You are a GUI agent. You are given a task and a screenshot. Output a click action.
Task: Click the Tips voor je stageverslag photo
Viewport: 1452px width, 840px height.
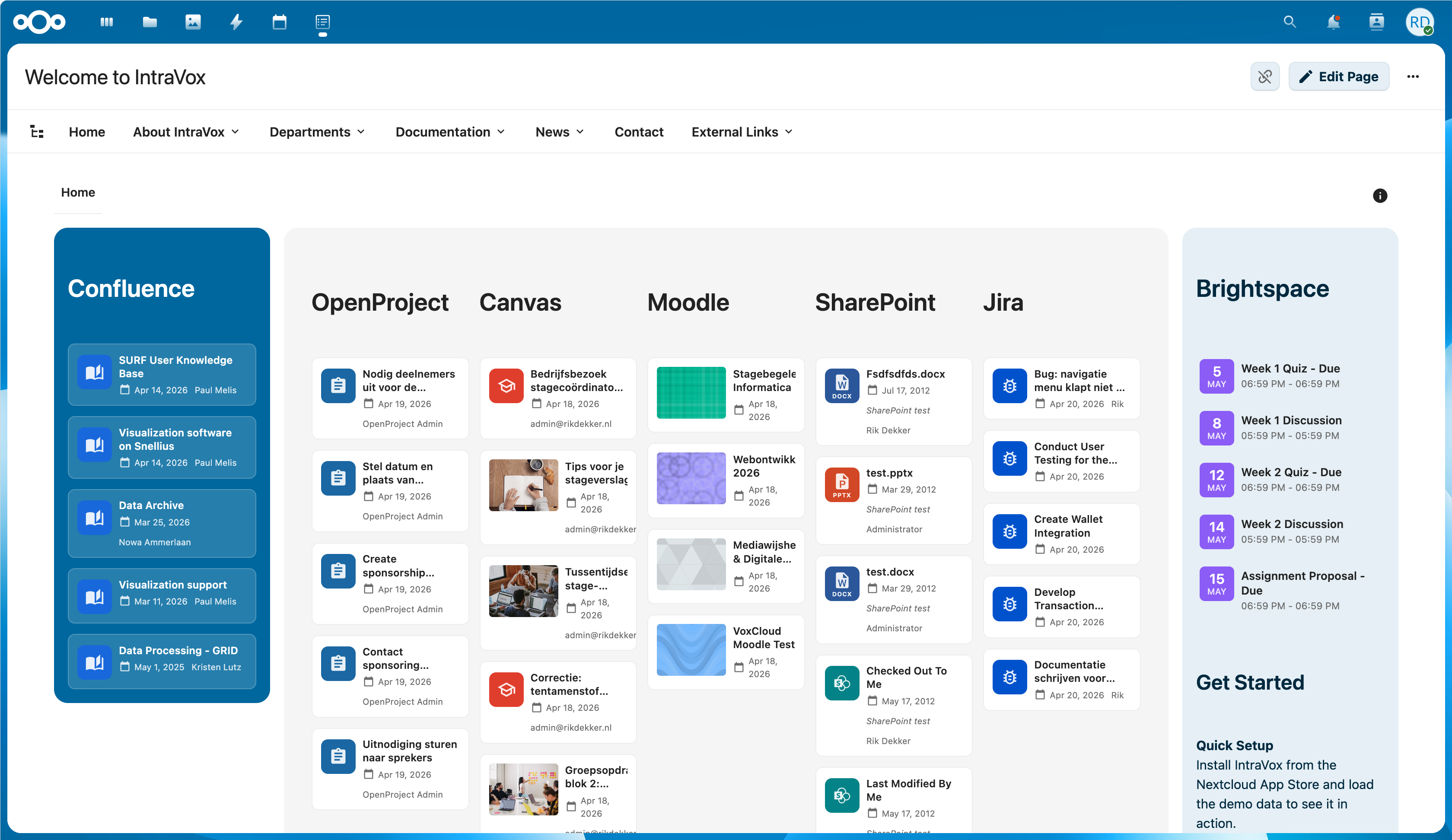point(524,485)
